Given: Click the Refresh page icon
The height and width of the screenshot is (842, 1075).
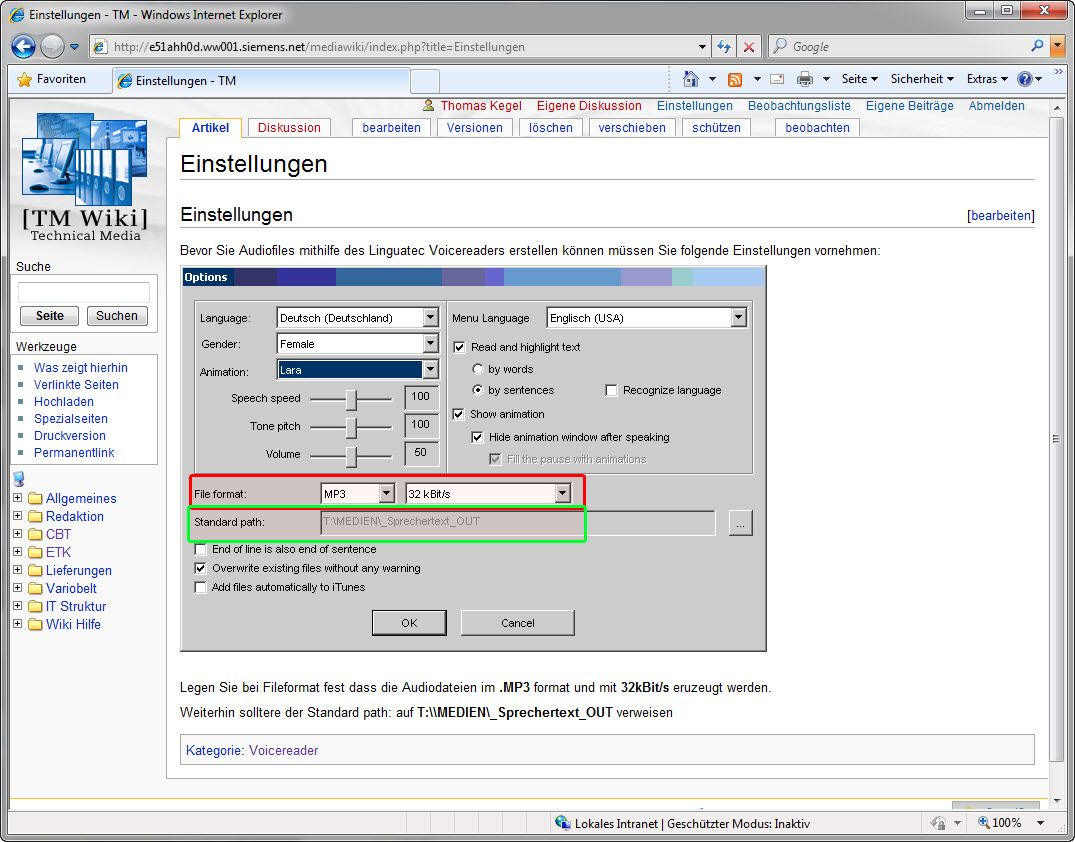Looking at the screenshot, I should click(x=725, y=47).
